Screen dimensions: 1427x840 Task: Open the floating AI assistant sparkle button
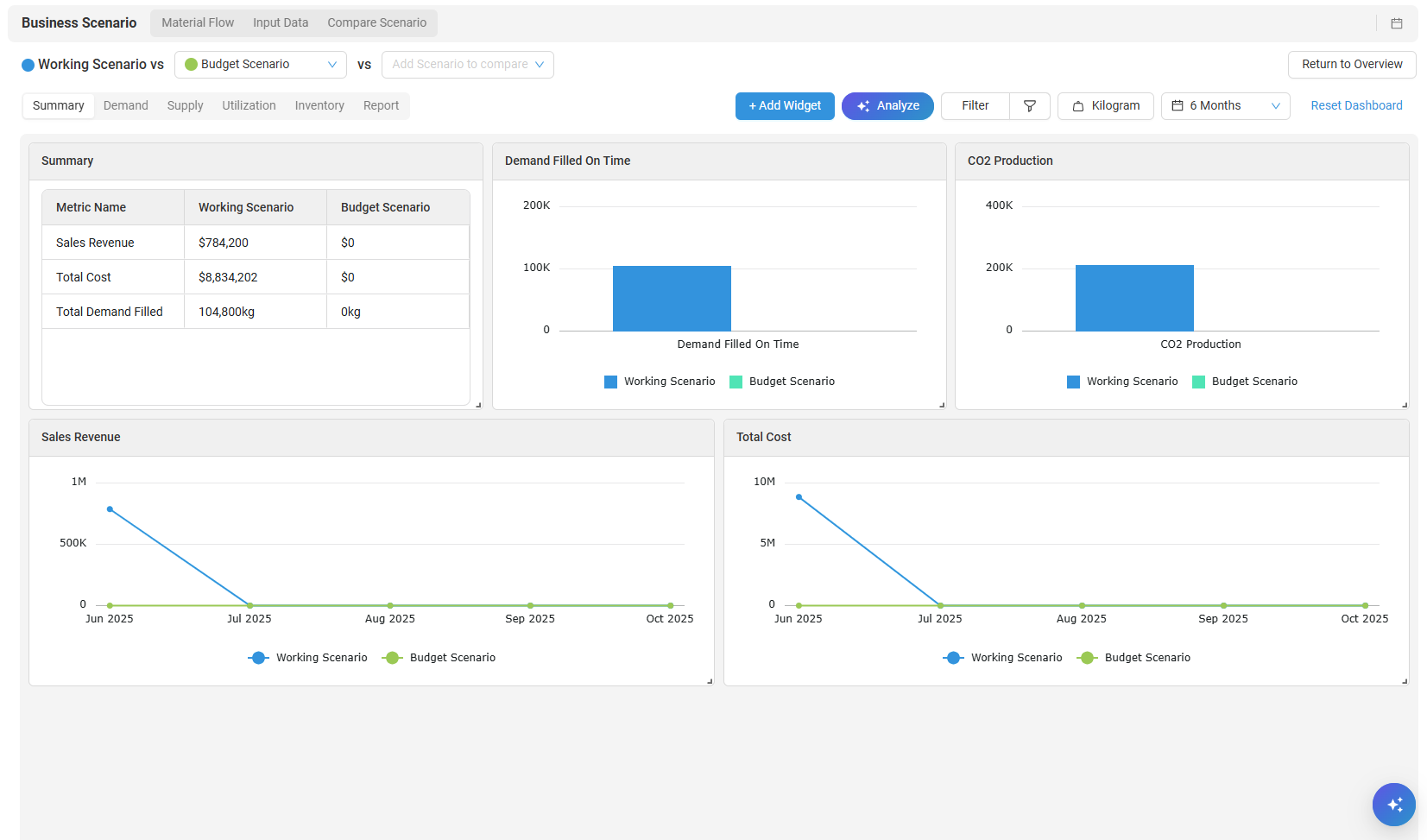(1394, 805)
